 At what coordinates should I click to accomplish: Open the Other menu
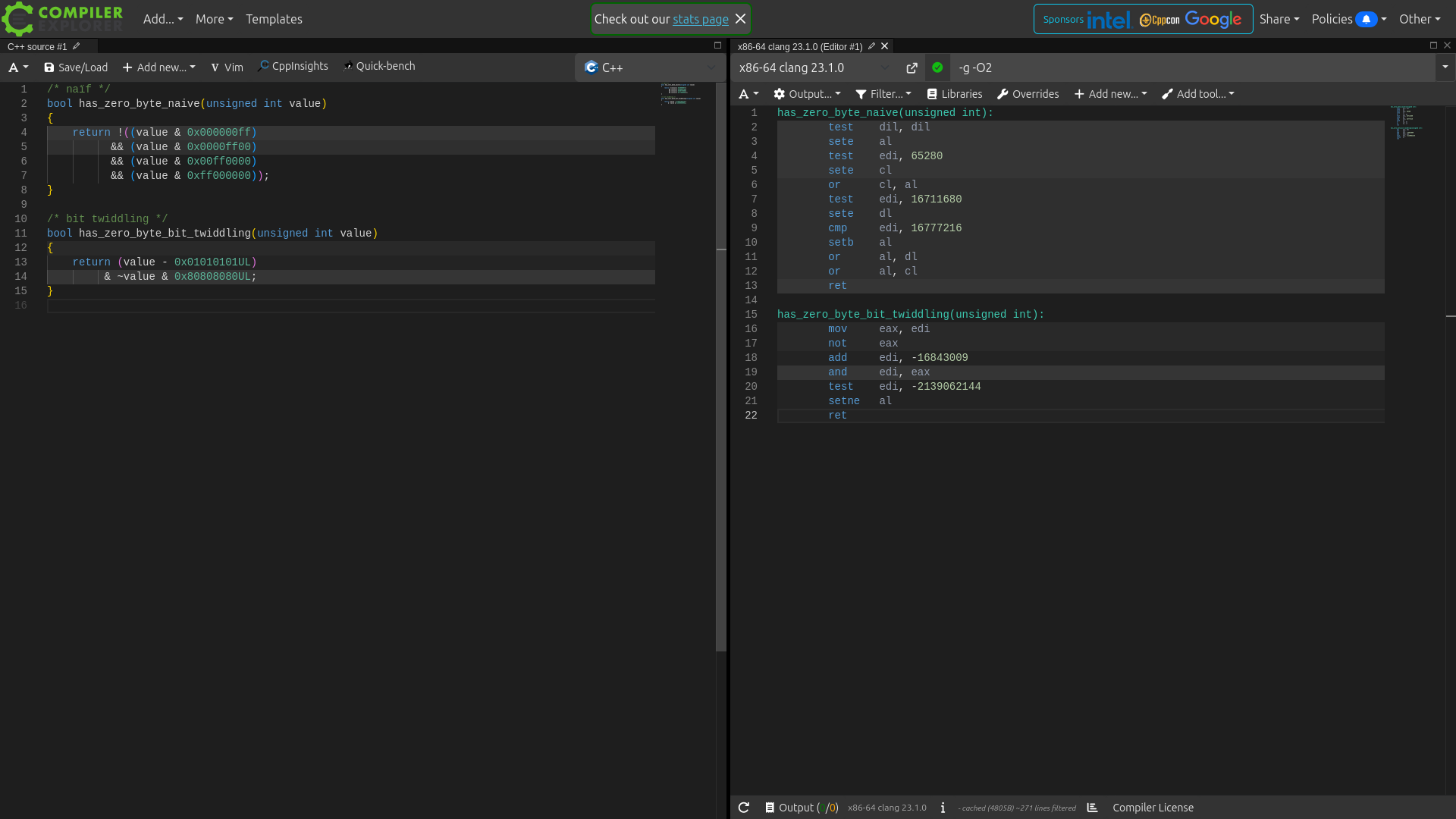pos(1420,19)
